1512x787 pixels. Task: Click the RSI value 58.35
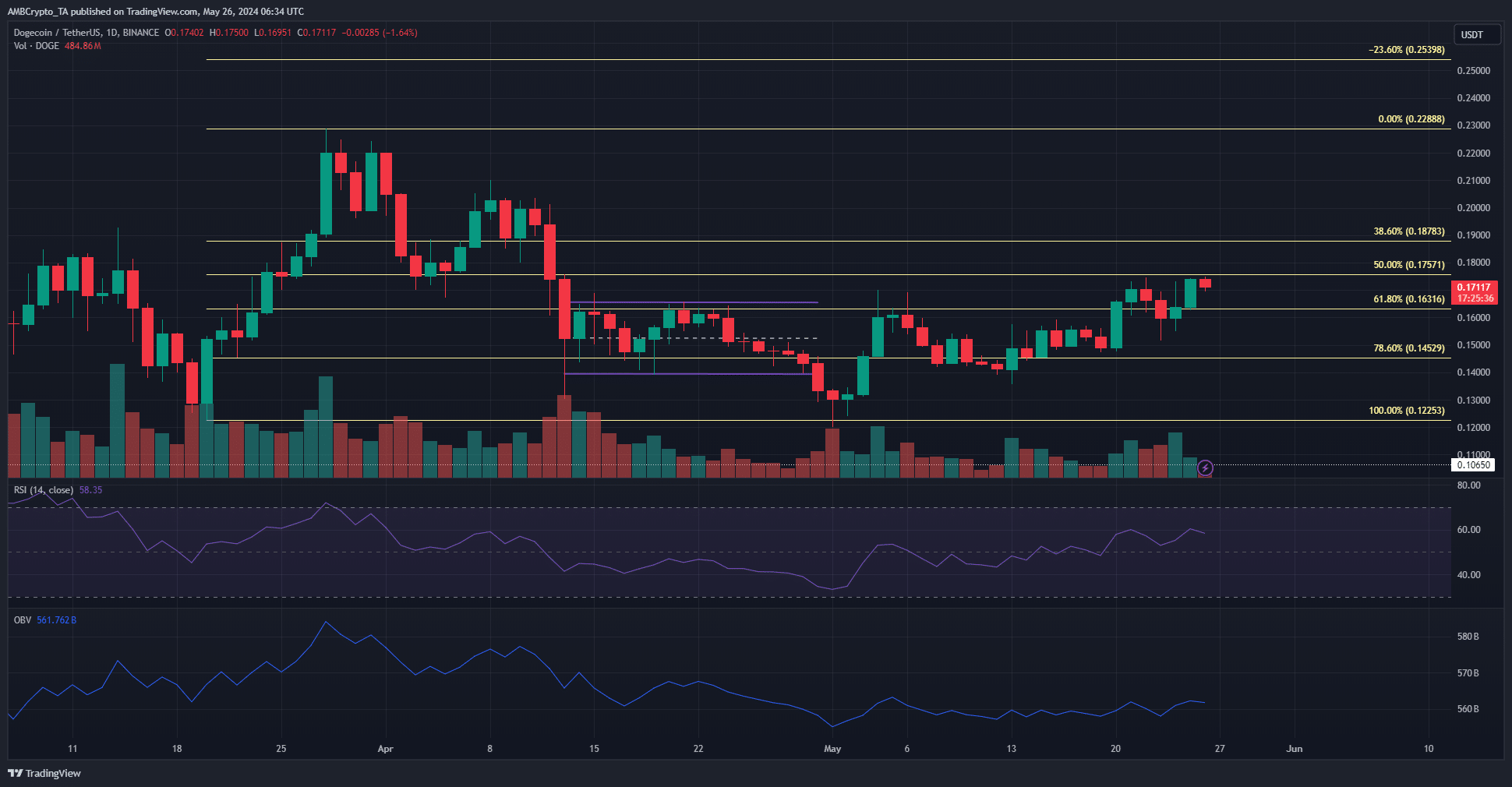coord(90,490)
